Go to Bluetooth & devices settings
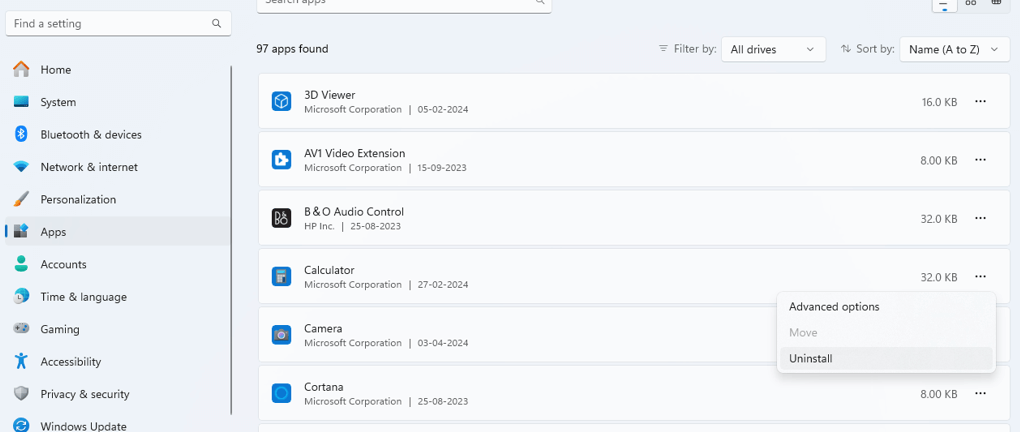Image resolution: width=1020 pixels, height=432 pixels. coord(90,135)
